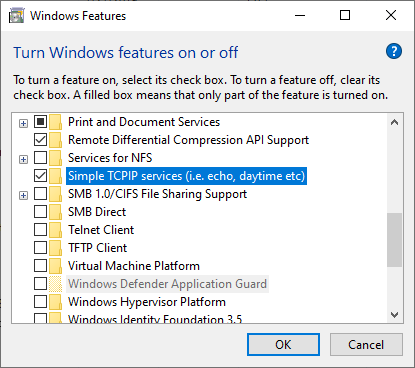Screen dimensions: 415x368
Task: Click folder icon beside SMB Direct
Action: click(55, 212)
